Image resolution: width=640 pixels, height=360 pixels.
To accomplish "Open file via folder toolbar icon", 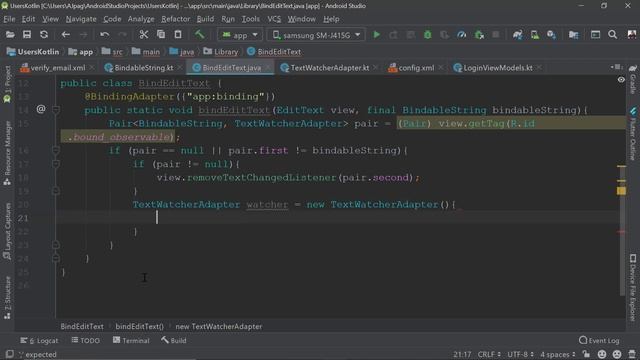I will [x=10, y=35].
